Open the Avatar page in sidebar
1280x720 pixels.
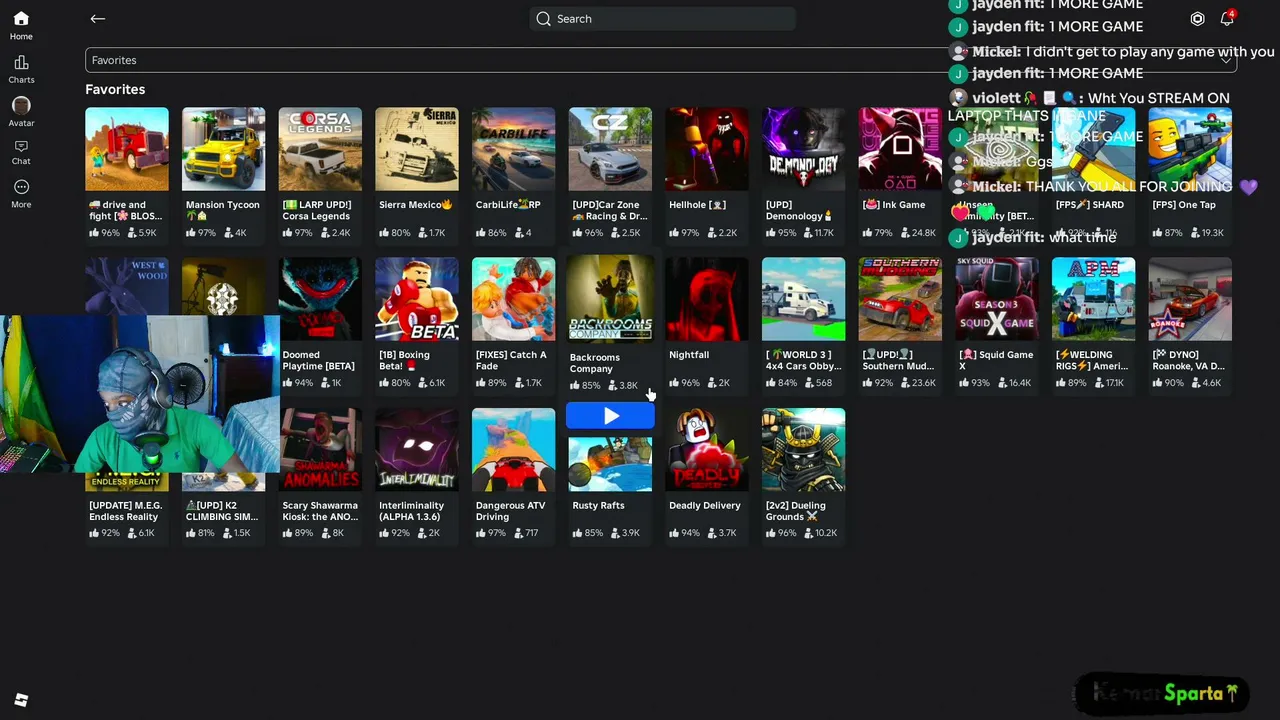click(x=21, y=112)
